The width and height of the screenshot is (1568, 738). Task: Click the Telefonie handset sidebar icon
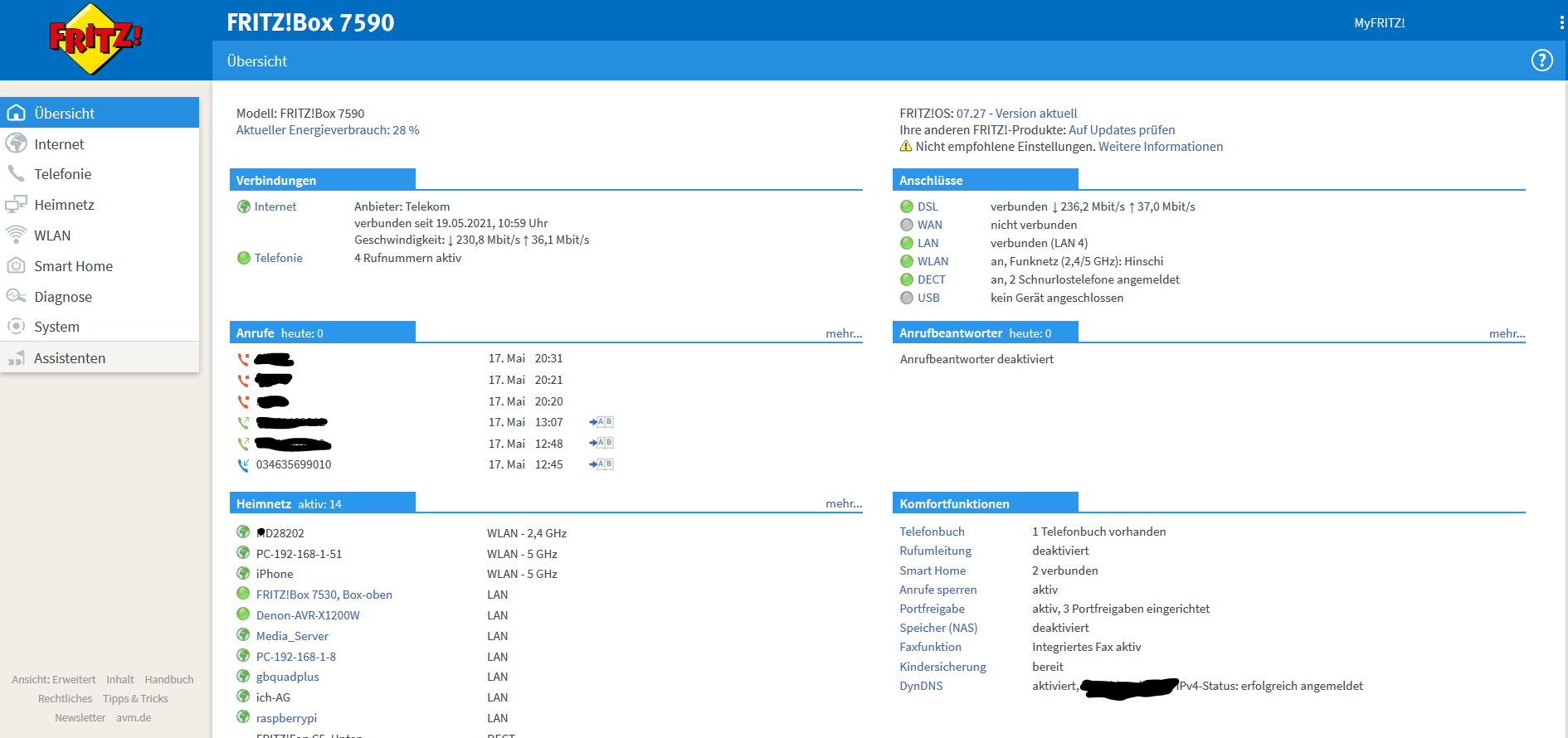16,174
